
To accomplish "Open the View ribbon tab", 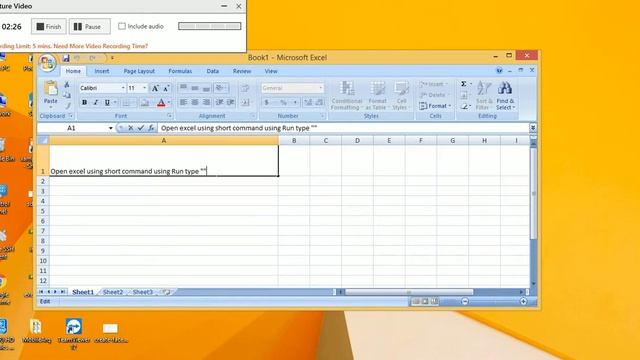I will coord(271,71).
